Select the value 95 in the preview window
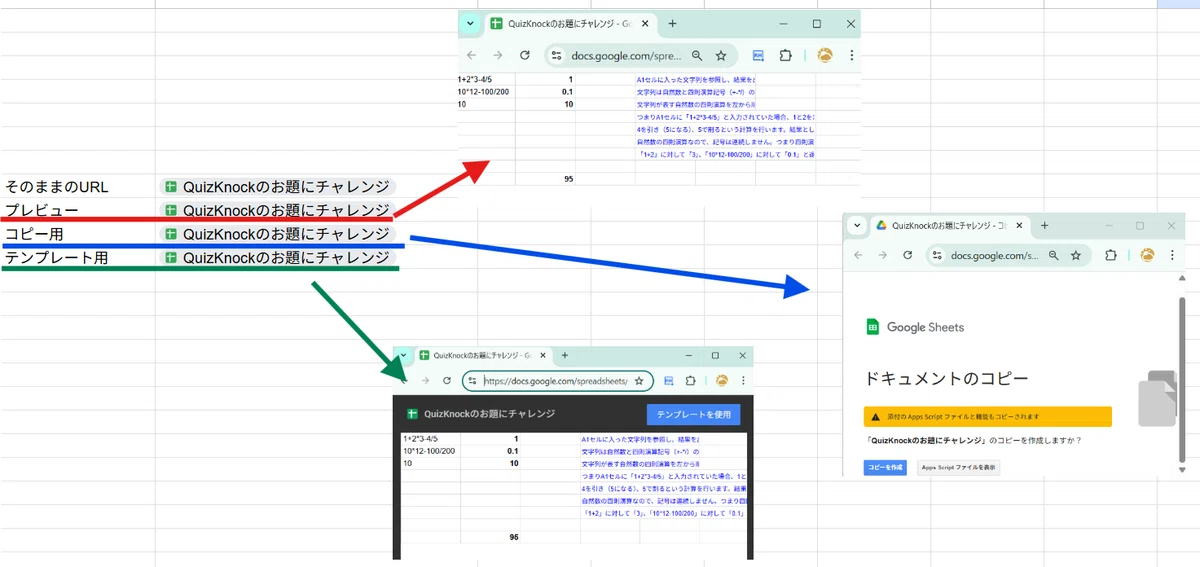 568,179
